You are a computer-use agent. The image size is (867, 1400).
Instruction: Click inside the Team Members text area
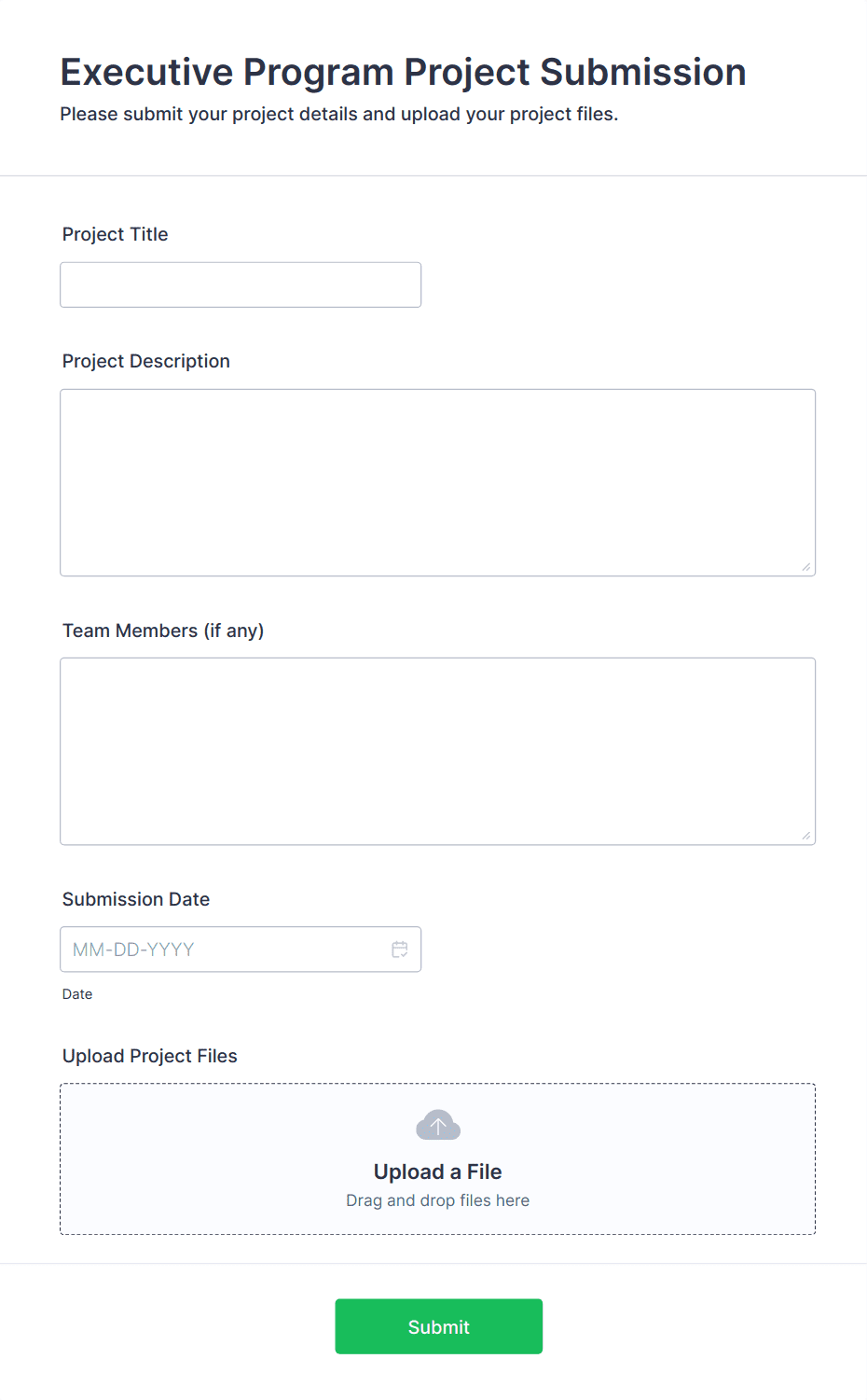pyautogui.click(x=437, y=751)
